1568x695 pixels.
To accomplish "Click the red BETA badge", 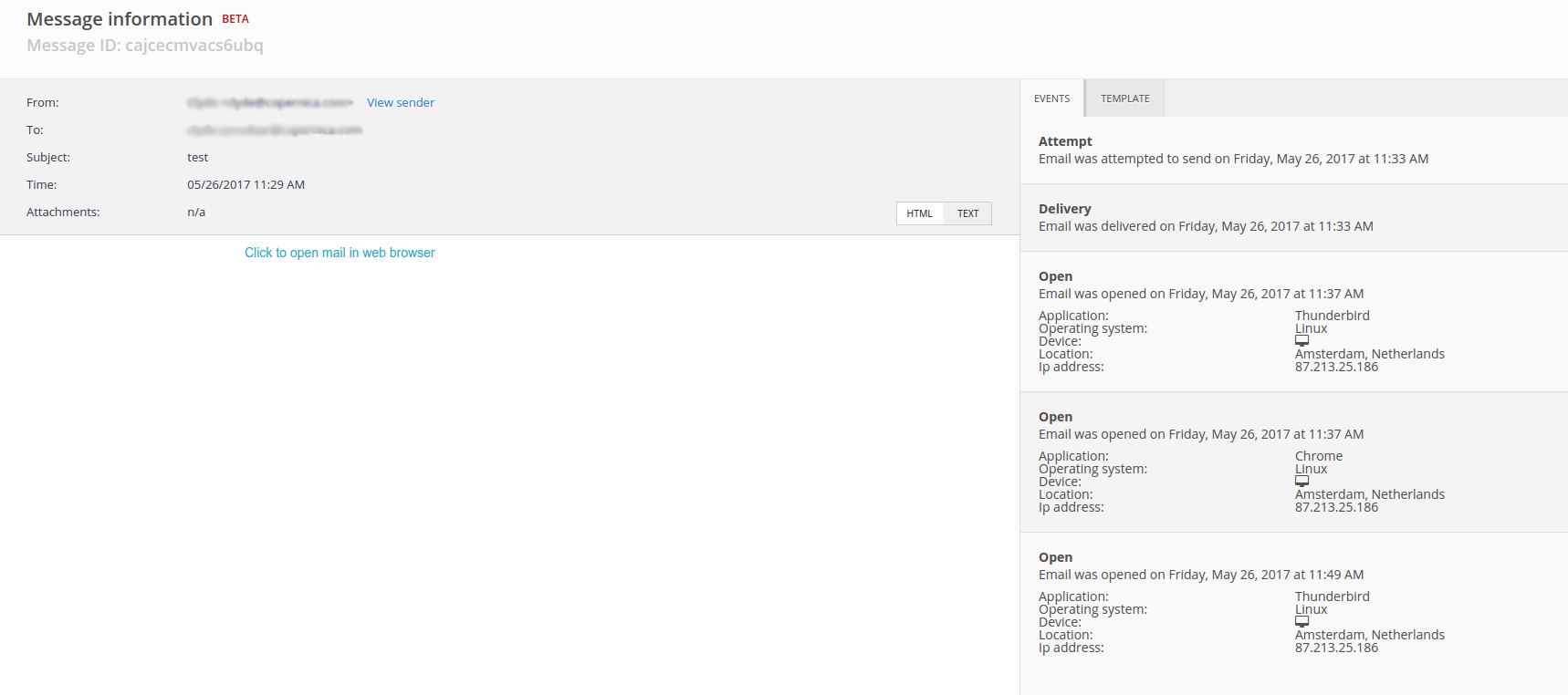I will click(x=235, y=19).
